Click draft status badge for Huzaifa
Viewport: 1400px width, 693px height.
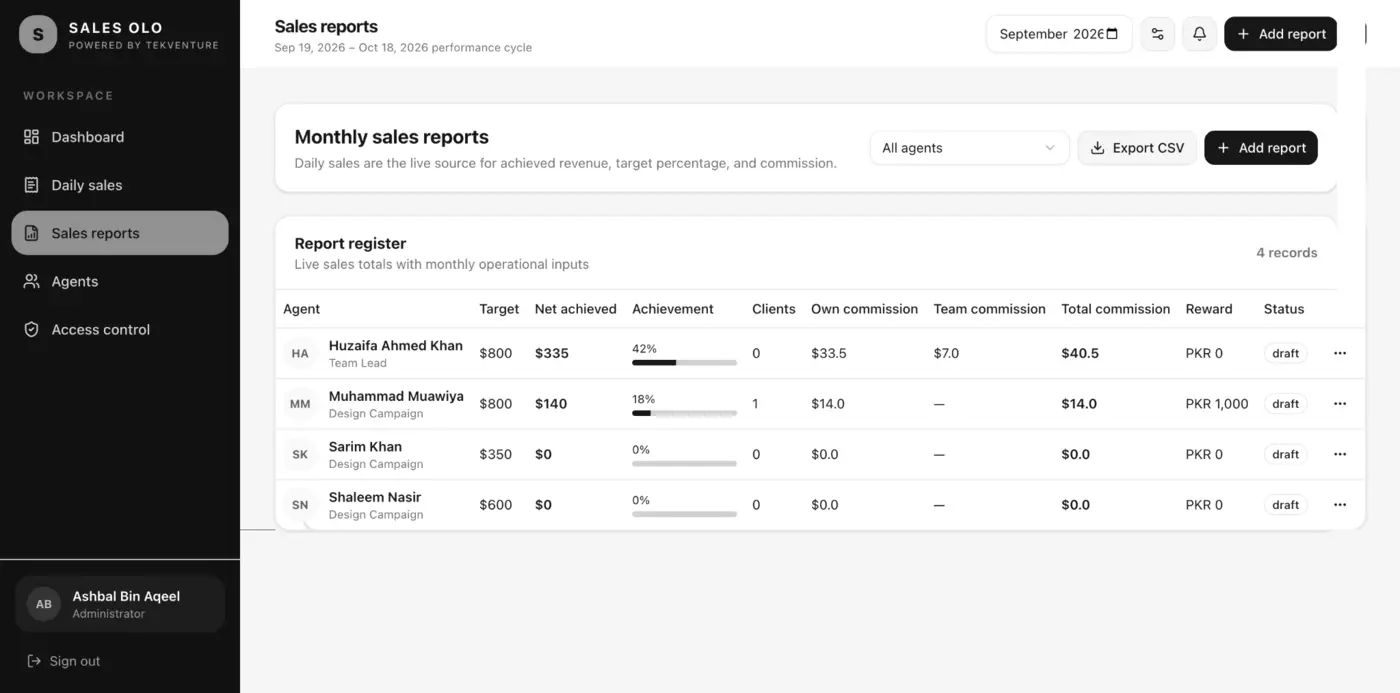[x=1285, y=353]
